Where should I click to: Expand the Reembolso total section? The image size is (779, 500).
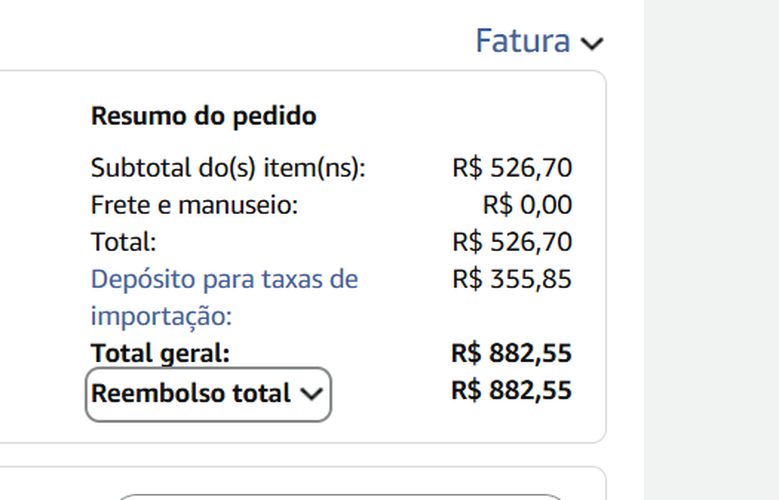pos(208,394)
